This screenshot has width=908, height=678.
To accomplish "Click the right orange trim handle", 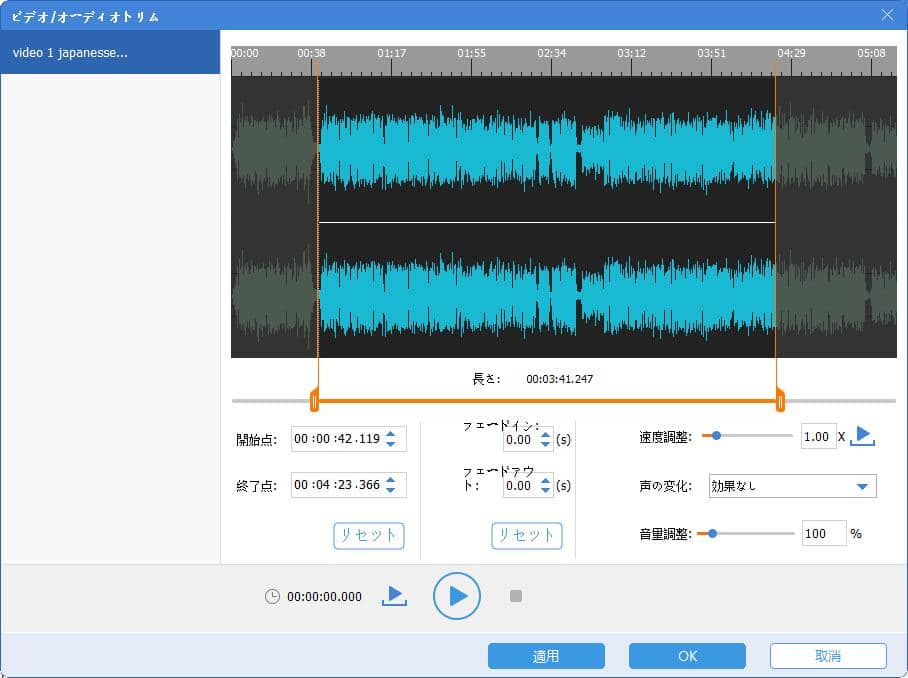I will point(779,401).
